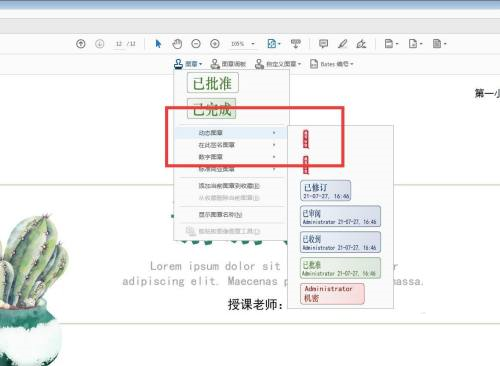Select the 已审阅 Administrator dynamic stamp

[340, 216]
